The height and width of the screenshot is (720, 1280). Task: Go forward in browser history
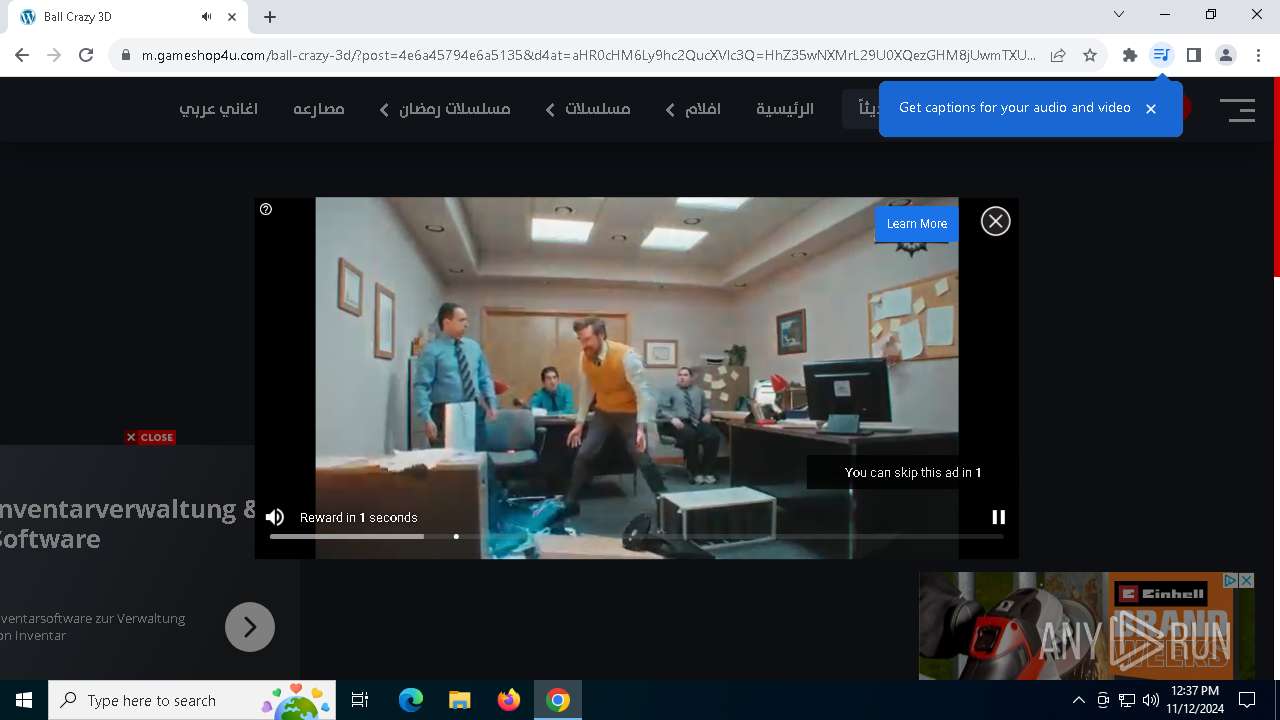pos(54,55)
